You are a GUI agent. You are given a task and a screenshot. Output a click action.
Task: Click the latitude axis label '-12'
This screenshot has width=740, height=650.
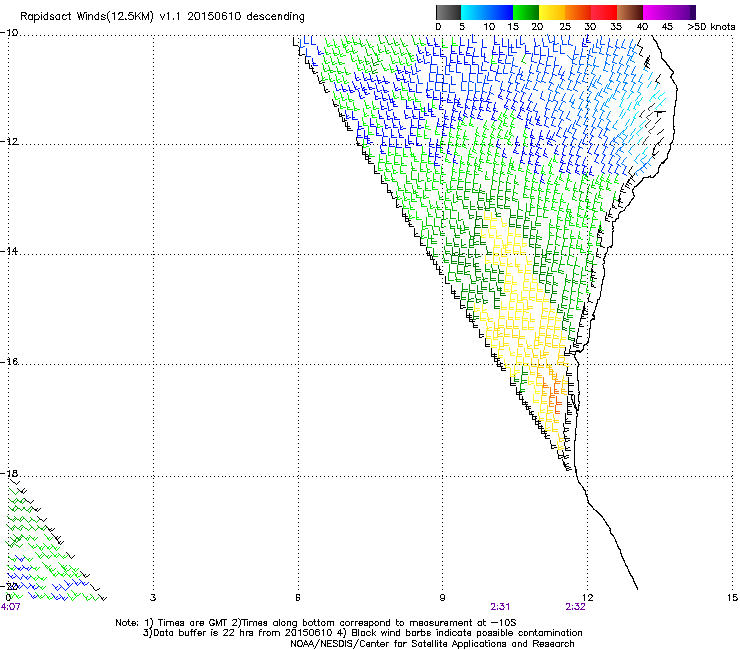[9, 142]
